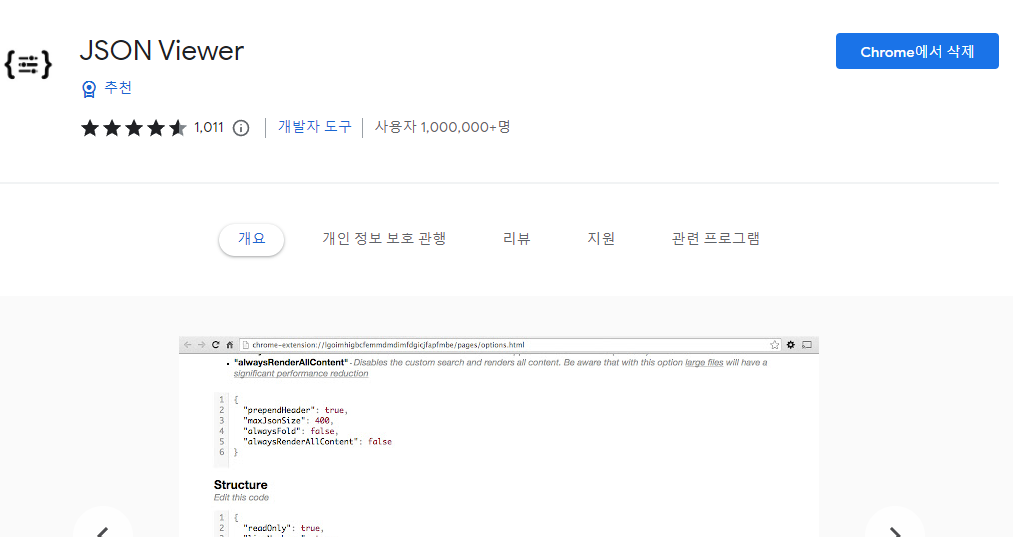
Task: Click 'large files' link in preview
Action: pyautogui.click(x=704, y=363)
